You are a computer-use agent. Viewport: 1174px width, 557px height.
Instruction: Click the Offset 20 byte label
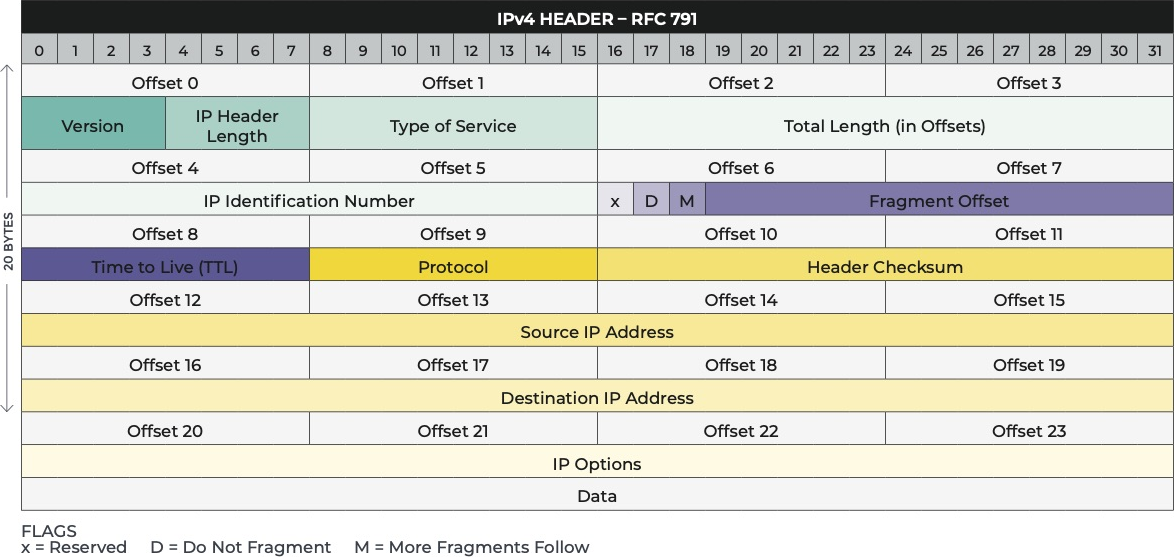click(165, 431)
